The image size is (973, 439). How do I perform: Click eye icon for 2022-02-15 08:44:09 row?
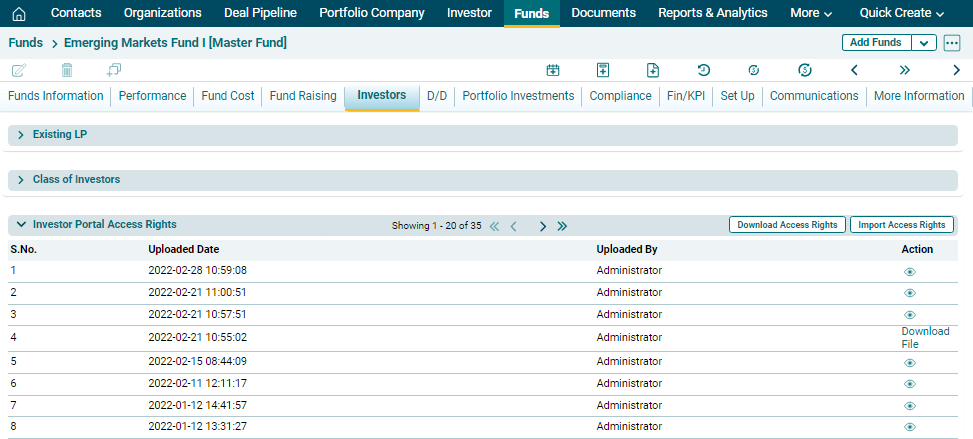(x=910, y=363)
